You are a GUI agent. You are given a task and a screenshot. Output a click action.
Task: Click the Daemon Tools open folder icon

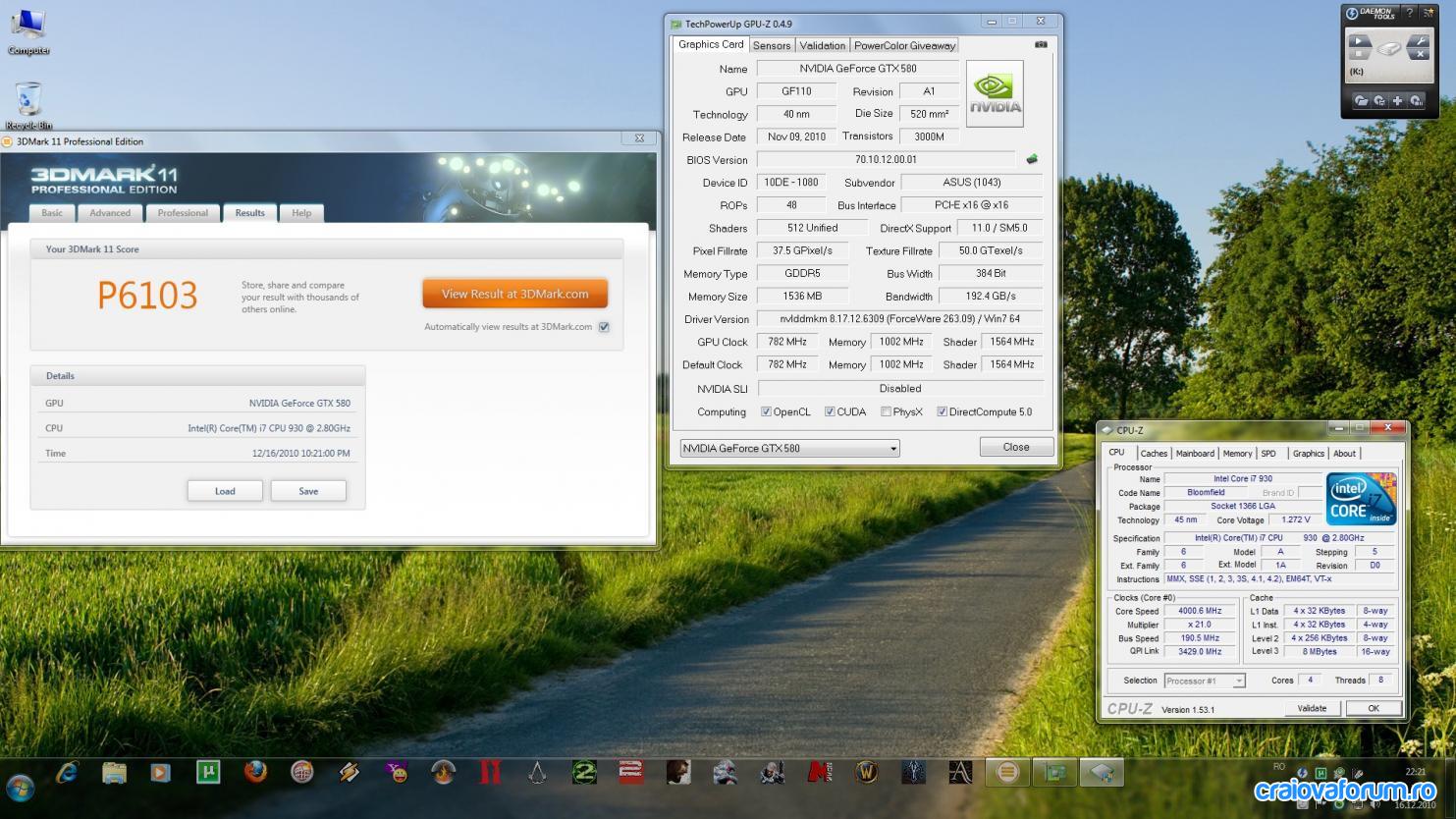(x=1361, y=100)
